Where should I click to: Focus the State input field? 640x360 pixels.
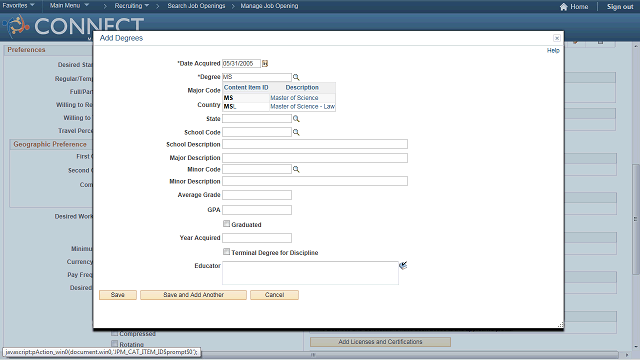click(257, 118)
